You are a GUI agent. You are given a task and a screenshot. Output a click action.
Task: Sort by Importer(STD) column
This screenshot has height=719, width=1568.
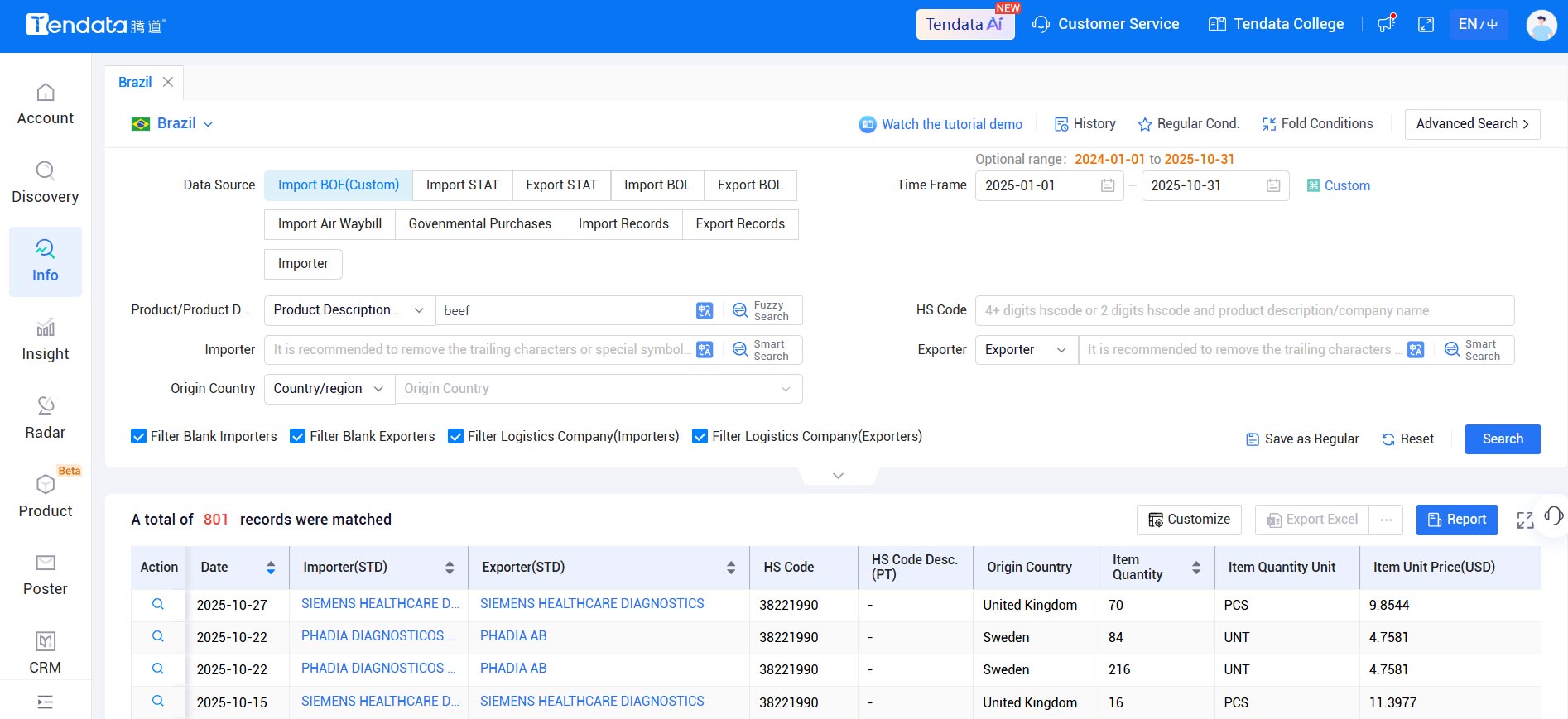[450, 568]
